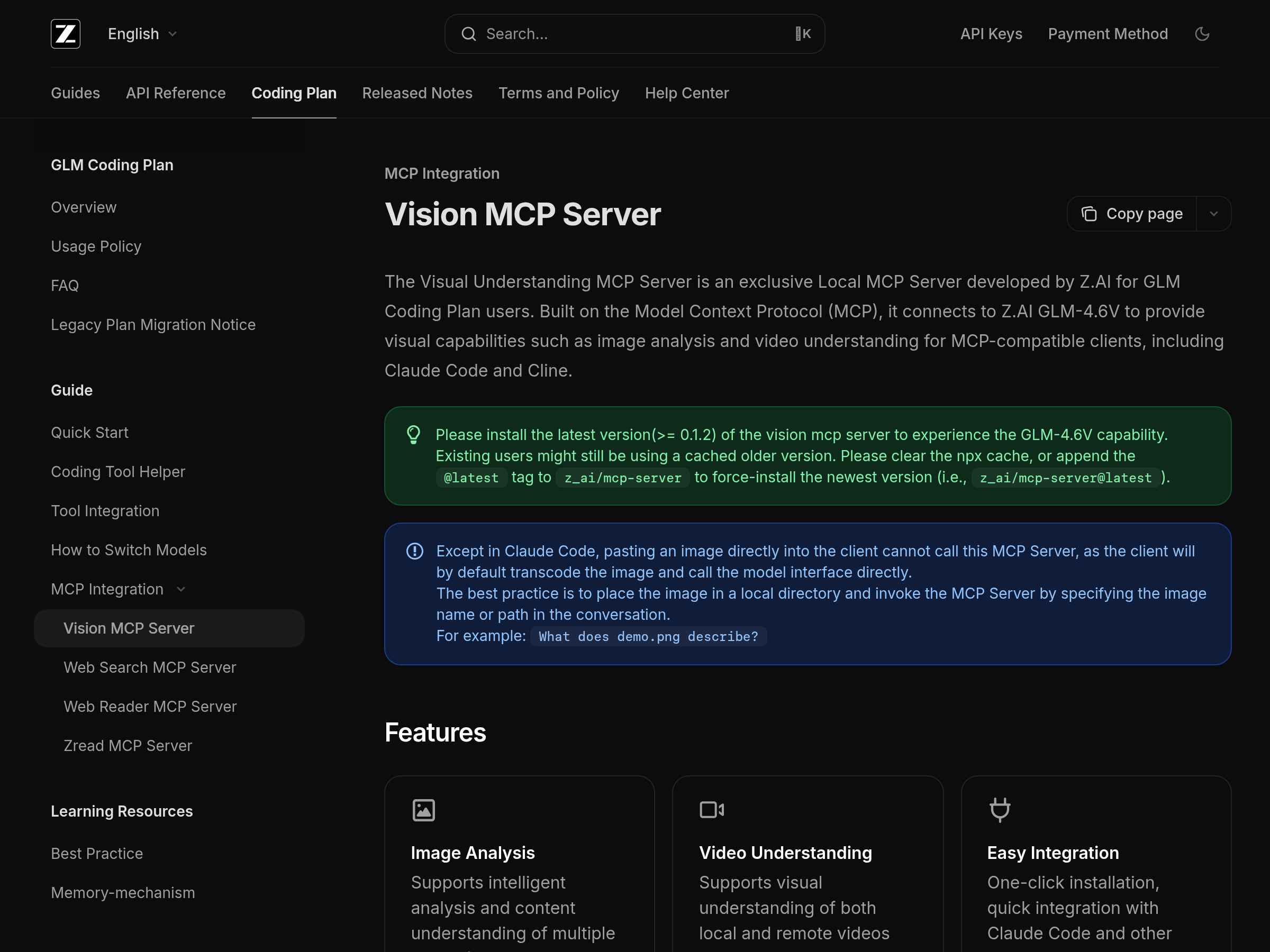
Task: Click the search magnifier icon
Action: (x=468, y=34)
